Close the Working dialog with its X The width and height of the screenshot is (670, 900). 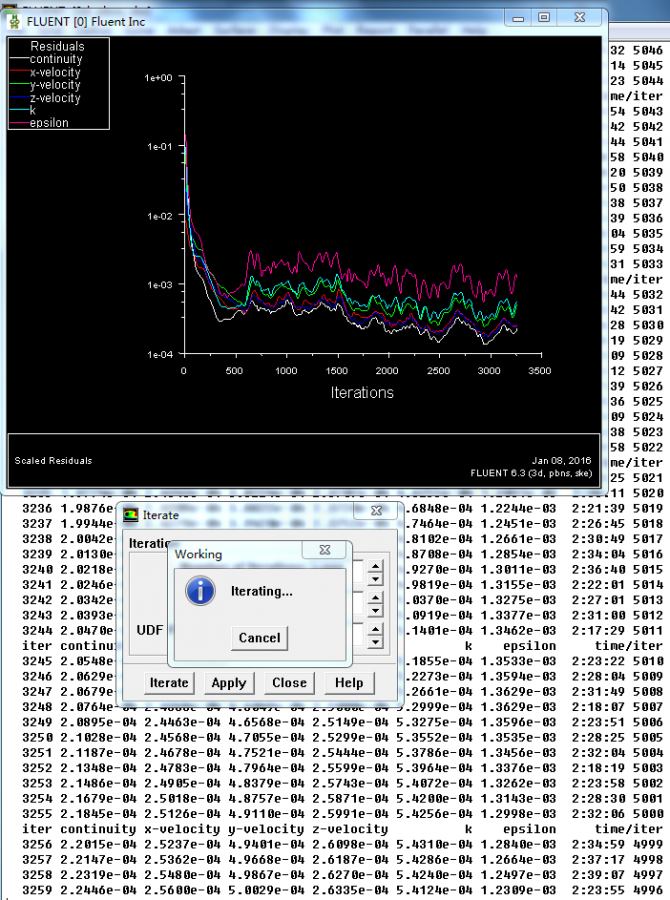coord(325,549)
